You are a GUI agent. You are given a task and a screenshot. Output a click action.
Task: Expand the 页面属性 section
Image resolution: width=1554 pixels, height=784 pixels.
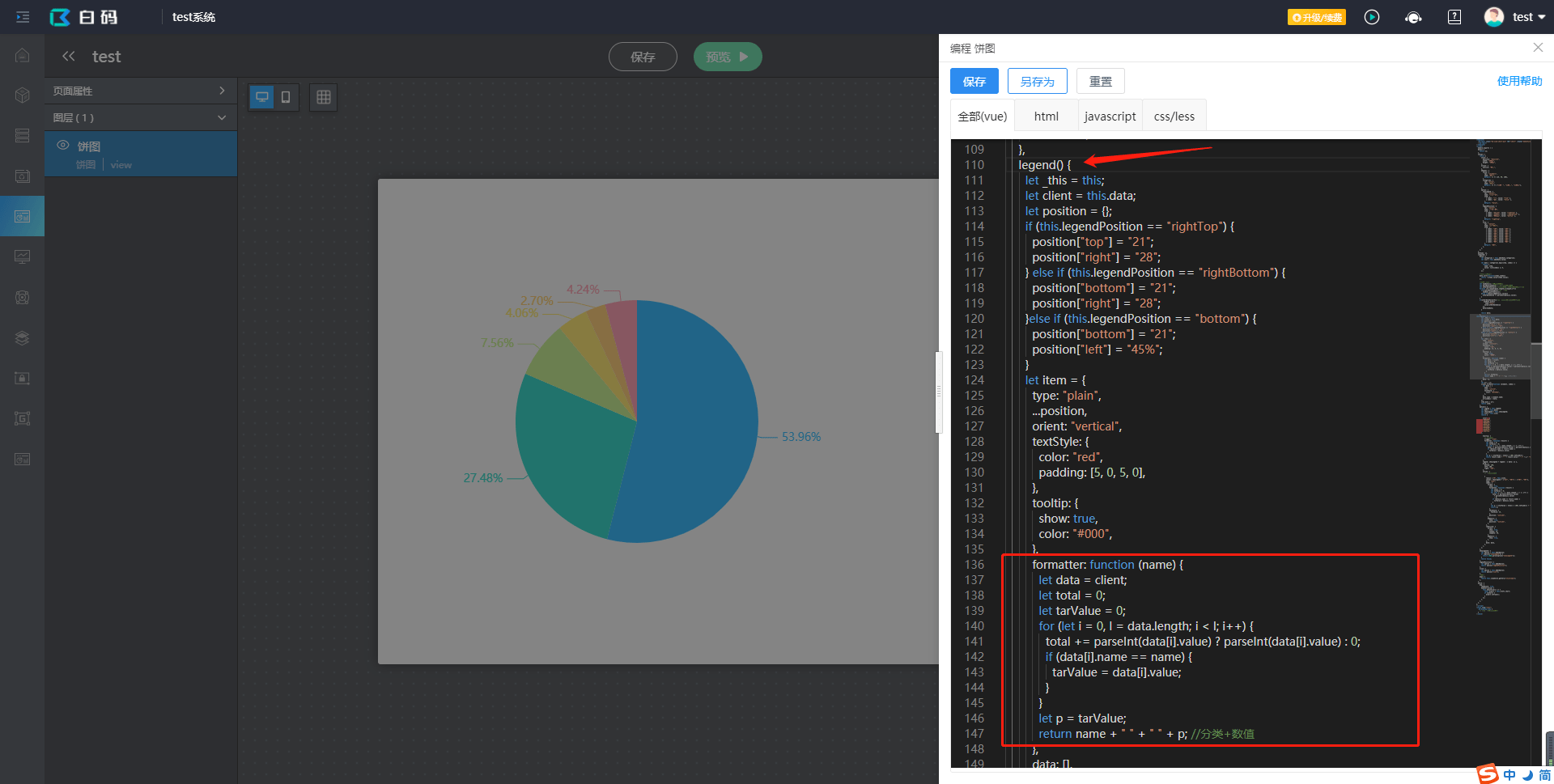tap(141, 91)
